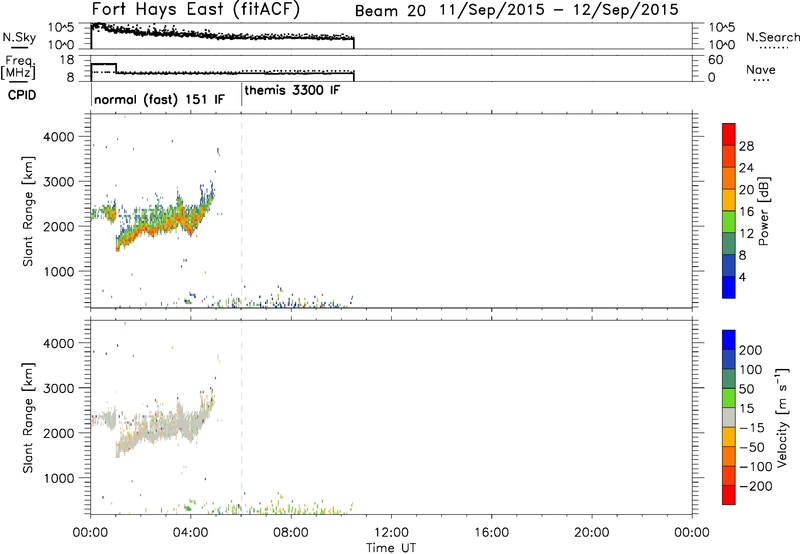Click 'themis 3300 IF' text
Image resolution: width=800 pixels, height=554 pixels.
292,90
